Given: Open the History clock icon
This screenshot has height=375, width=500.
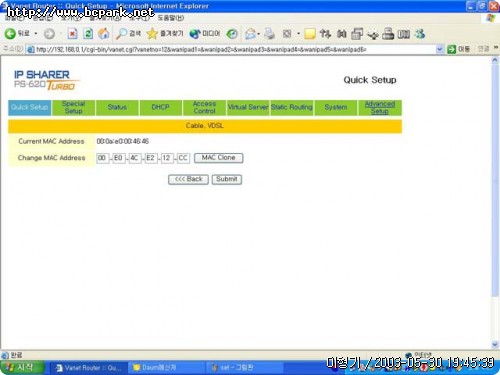Looking at the screenshot, I should pos(232,34).
